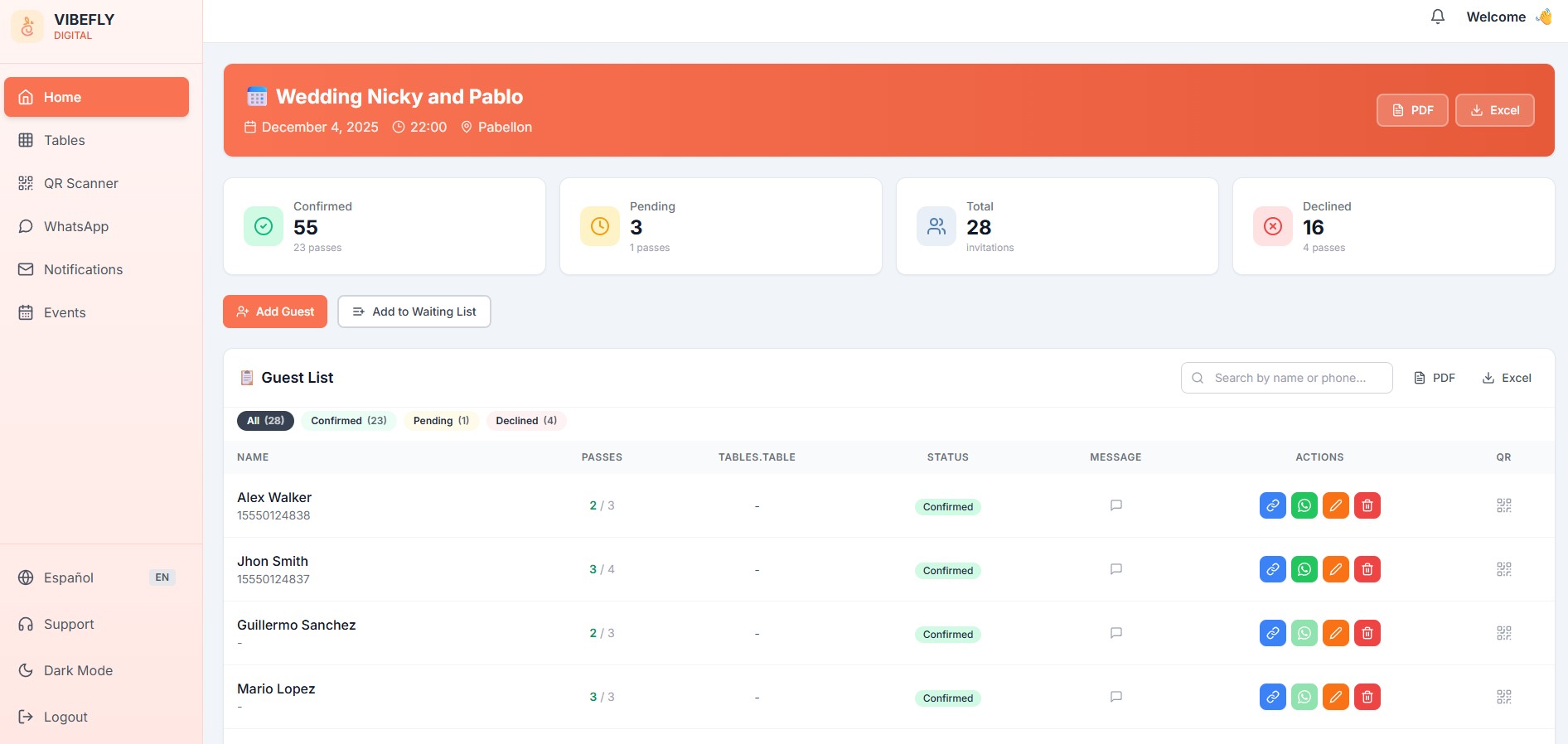Edit guest Alex Walker
The height and width of the screenshot is (744, 1568).
click(x=1336, y=505)
